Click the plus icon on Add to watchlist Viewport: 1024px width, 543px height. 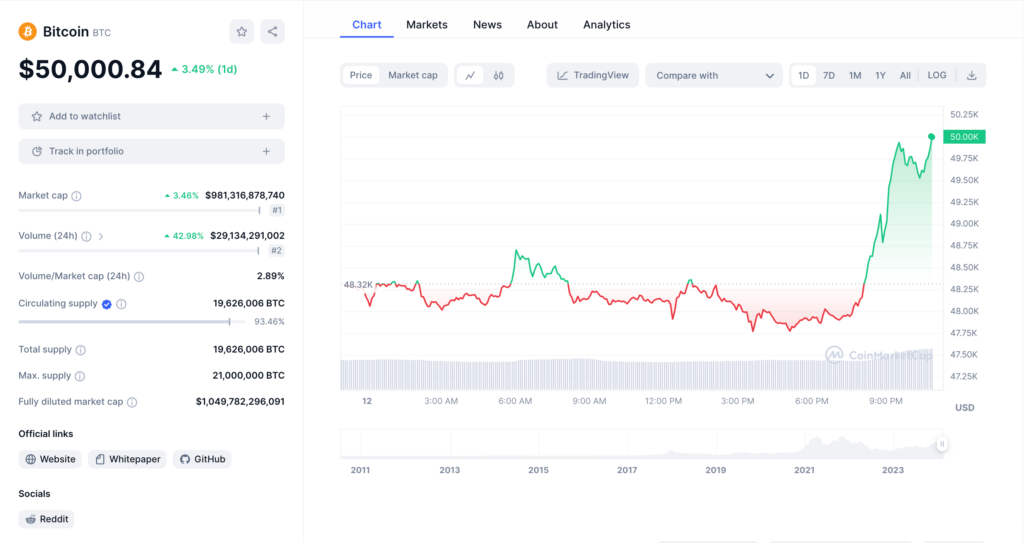click(x=266, y=116)
